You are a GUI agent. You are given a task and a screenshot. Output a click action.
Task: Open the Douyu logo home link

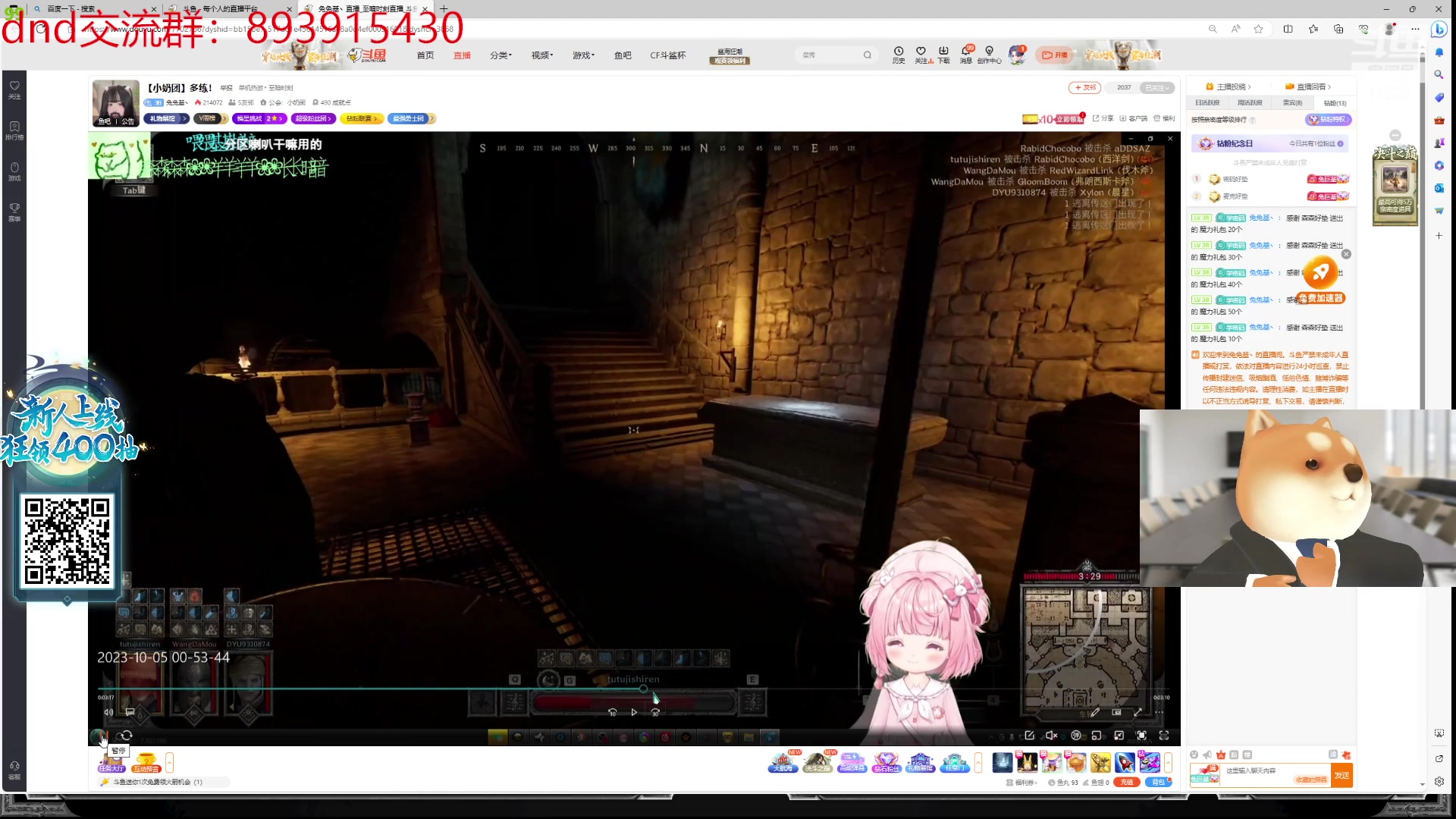pyautogui.click(x=367, y=55)
